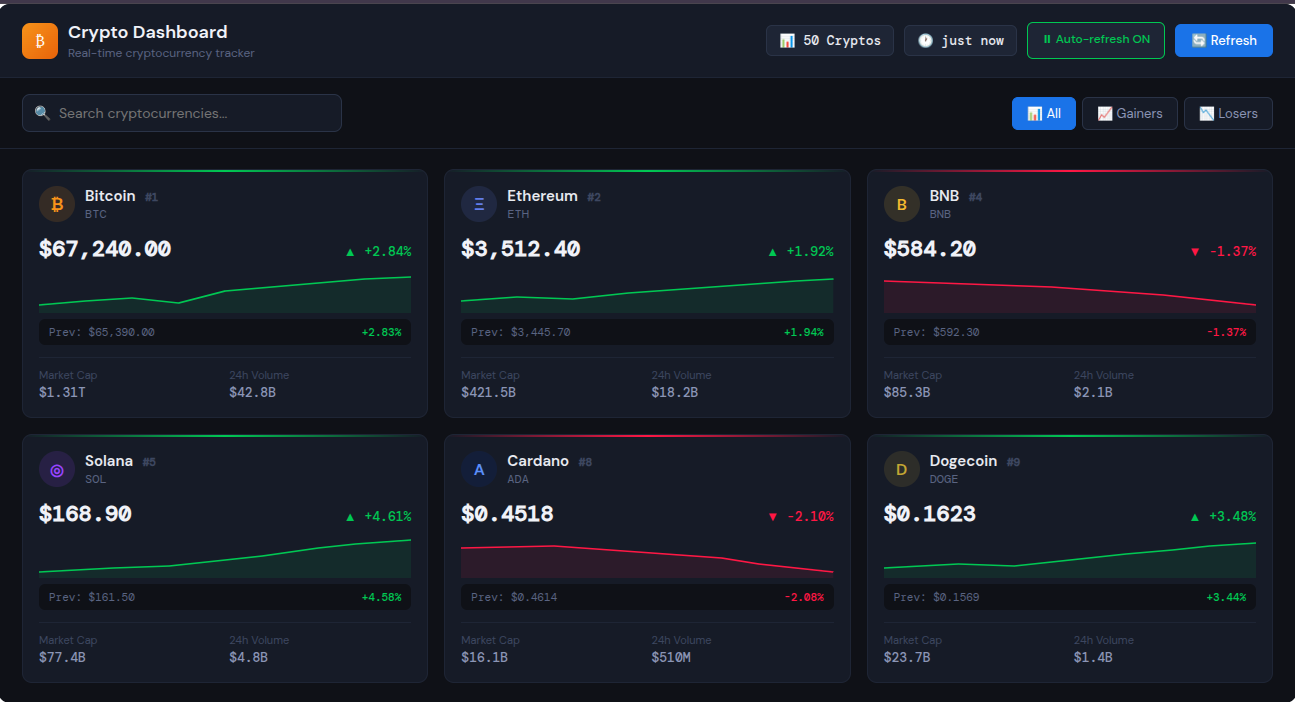
Task: Click the green up arrow beside Bitcoin's gain
Action: pos(349,251)
